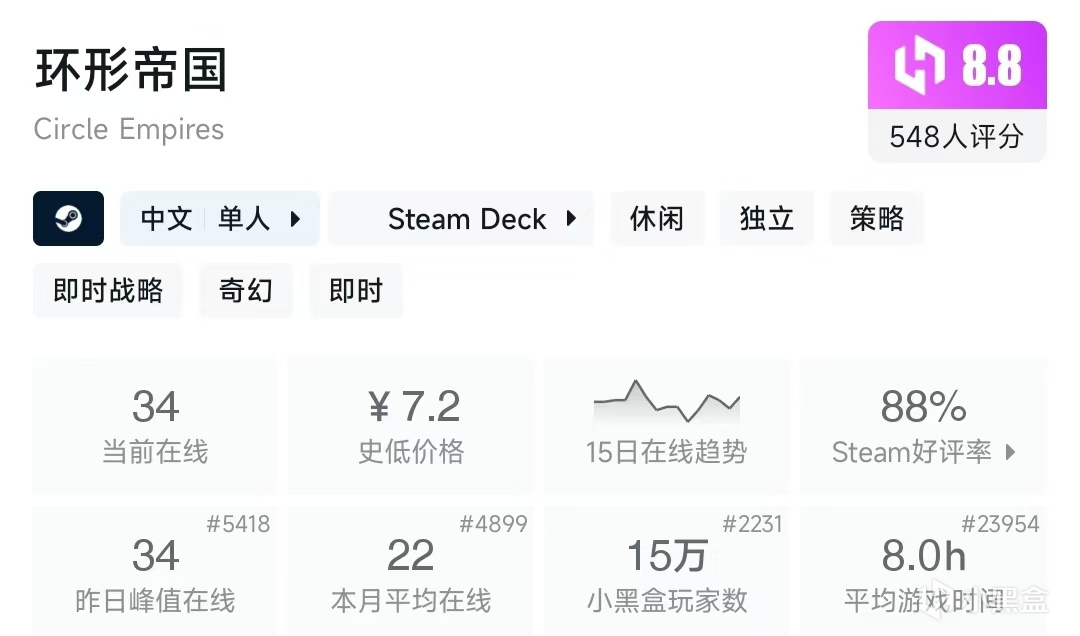The width and height of the screenshot is (1080, 636).
Task: Expand the Steam Deck compatibility arrow
Action: [572, 218]
